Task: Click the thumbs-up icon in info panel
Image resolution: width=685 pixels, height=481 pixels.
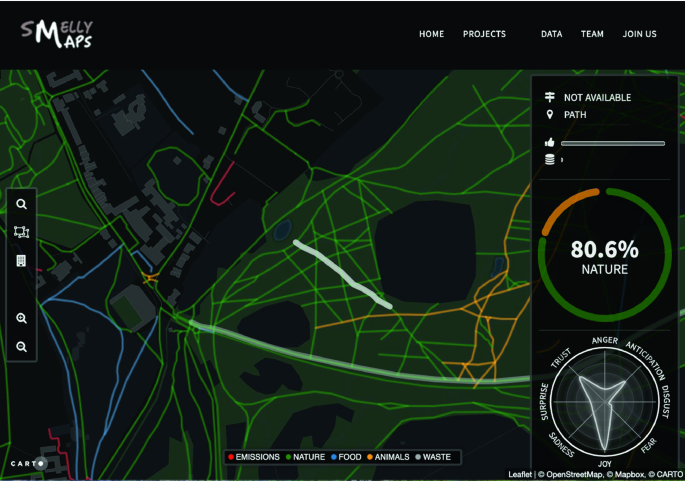Action: tap(550, 142)
